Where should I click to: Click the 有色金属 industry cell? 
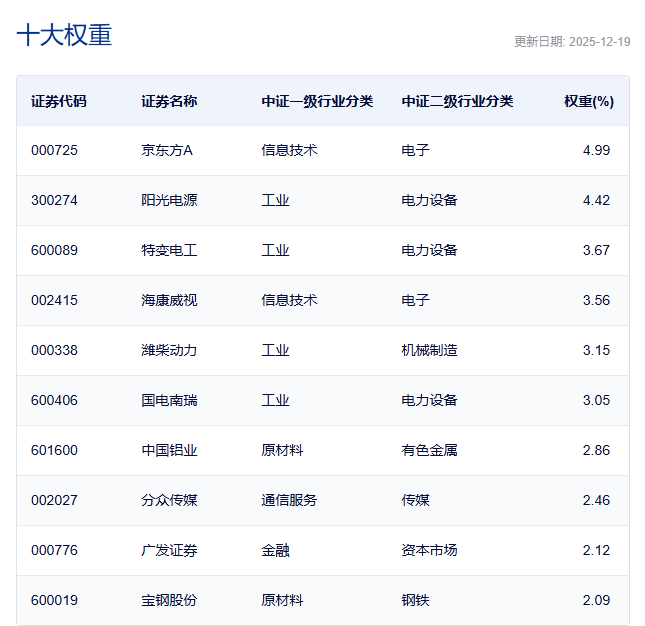tap(429, 450)
